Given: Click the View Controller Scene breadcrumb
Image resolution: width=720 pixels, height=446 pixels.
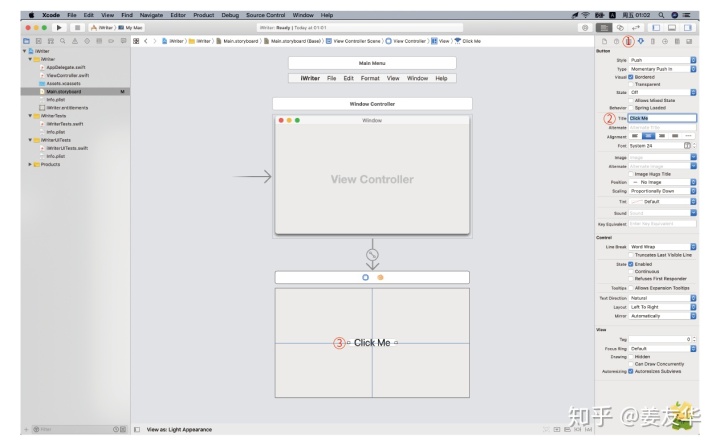Looking at the screenshot, I should click(x=354, y=41).
